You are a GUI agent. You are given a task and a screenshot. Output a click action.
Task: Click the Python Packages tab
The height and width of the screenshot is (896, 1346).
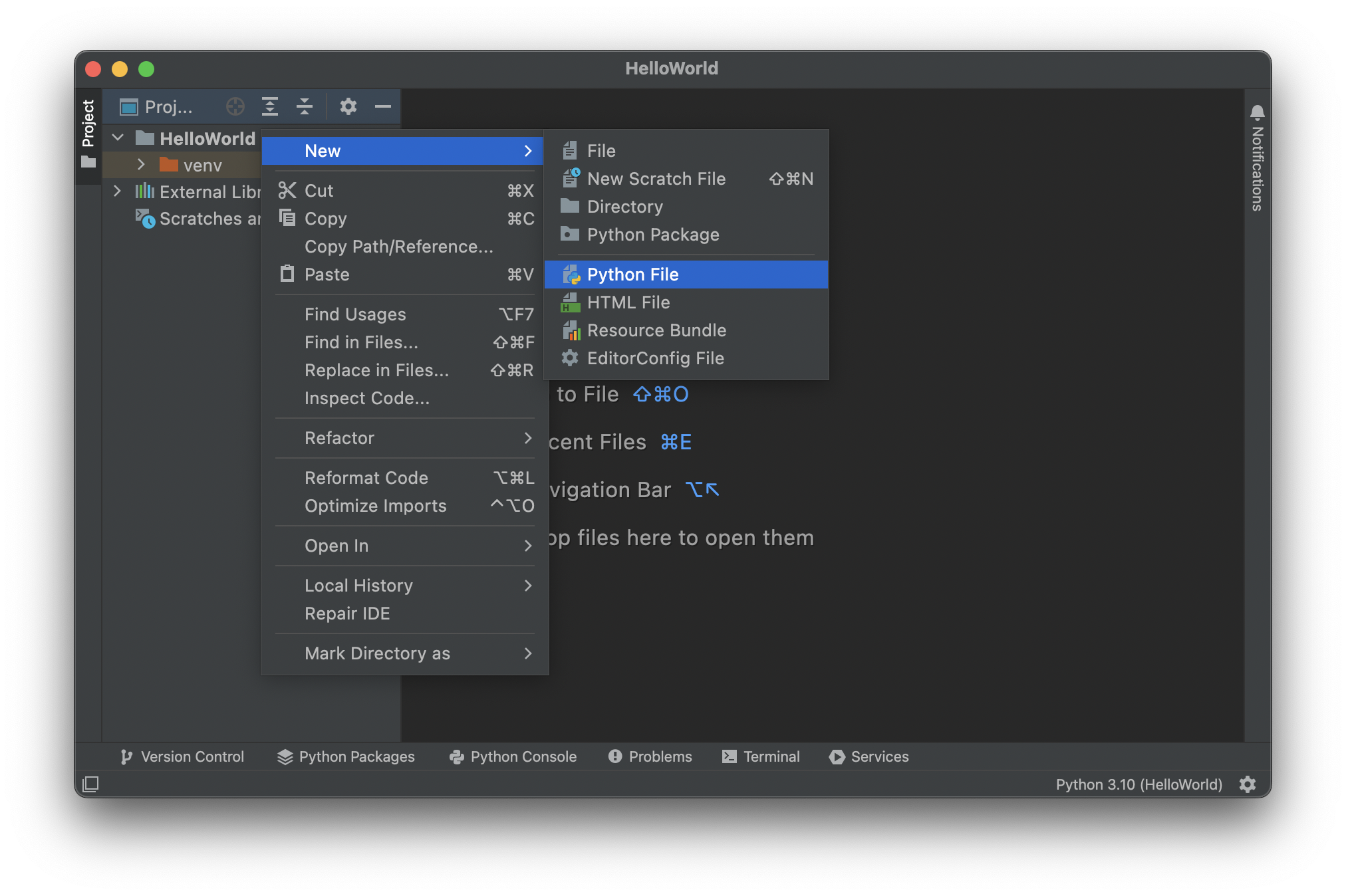pos(346,756)
